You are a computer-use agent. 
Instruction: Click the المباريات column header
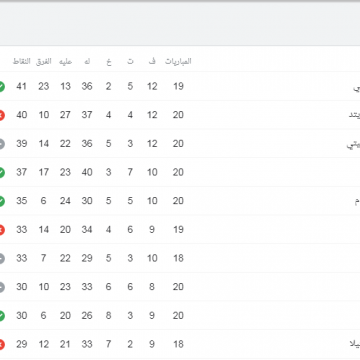[178, 61]
